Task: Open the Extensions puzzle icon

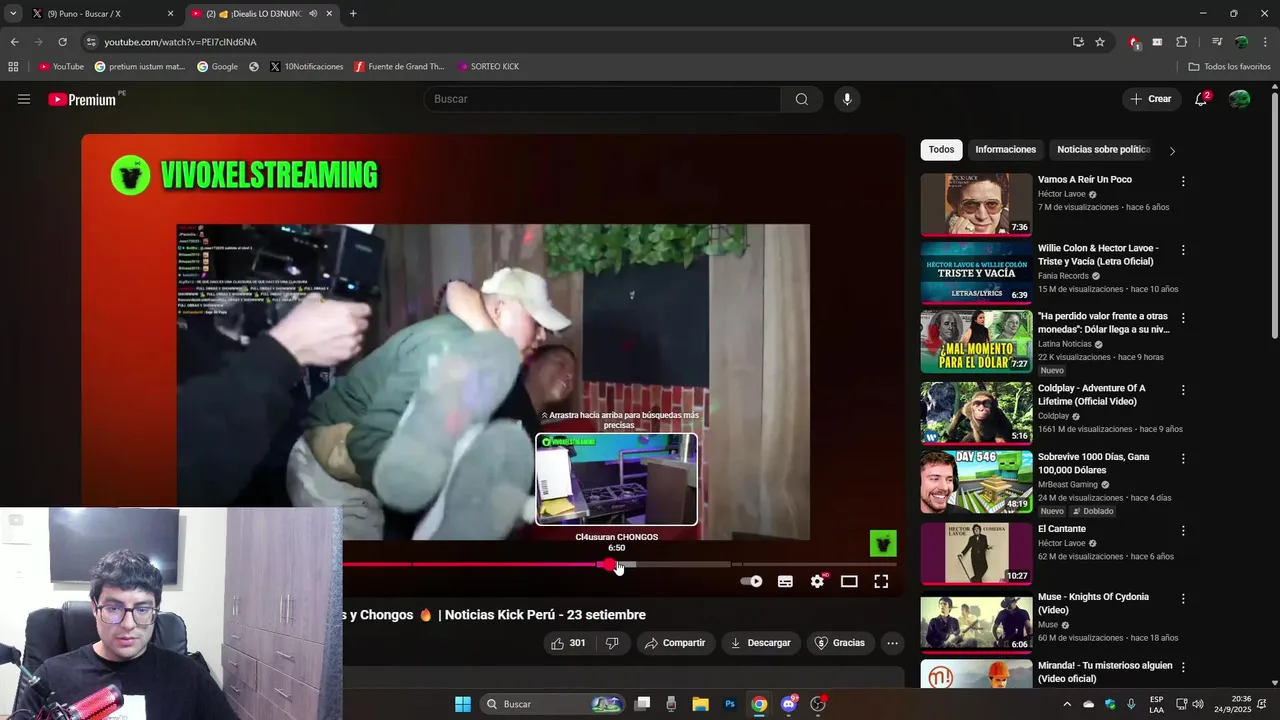Action: [x=1181, y=42]
